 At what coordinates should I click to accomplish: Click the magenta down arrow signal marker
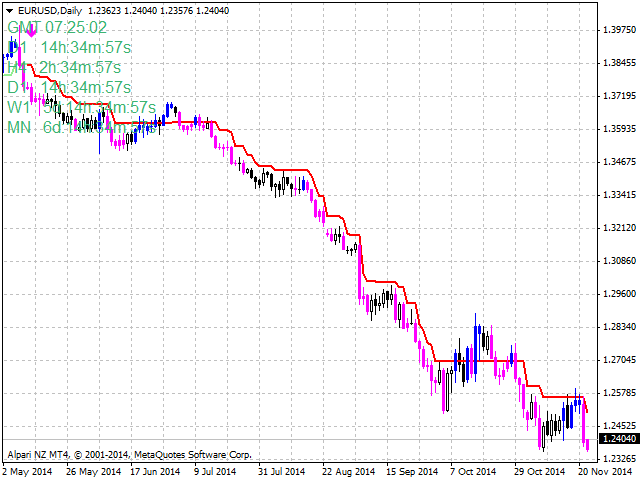(31, 30)
